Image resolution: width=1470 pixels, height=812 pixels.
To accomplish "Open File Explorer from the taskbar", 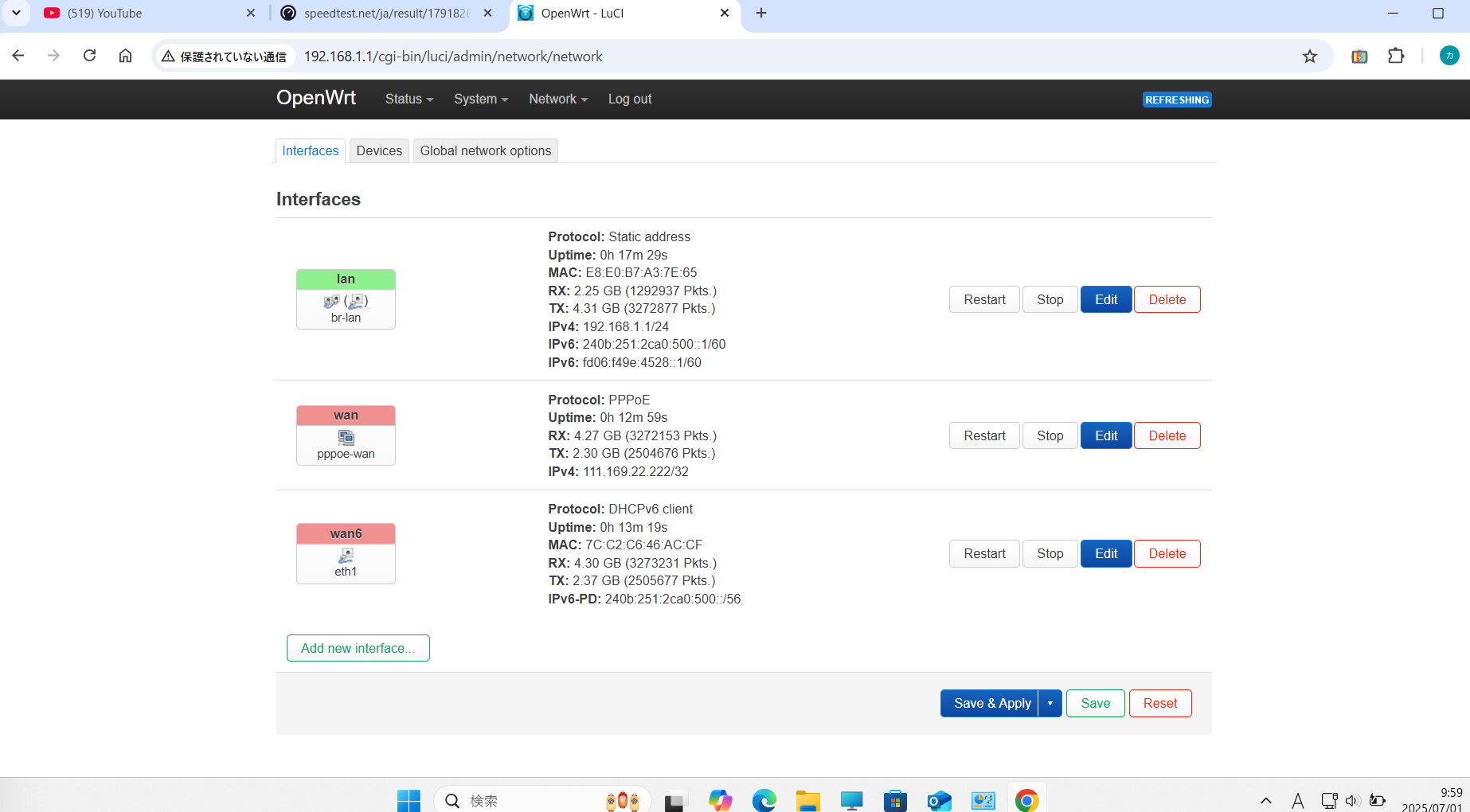I will pyautogui.click(x=807, y=800).
